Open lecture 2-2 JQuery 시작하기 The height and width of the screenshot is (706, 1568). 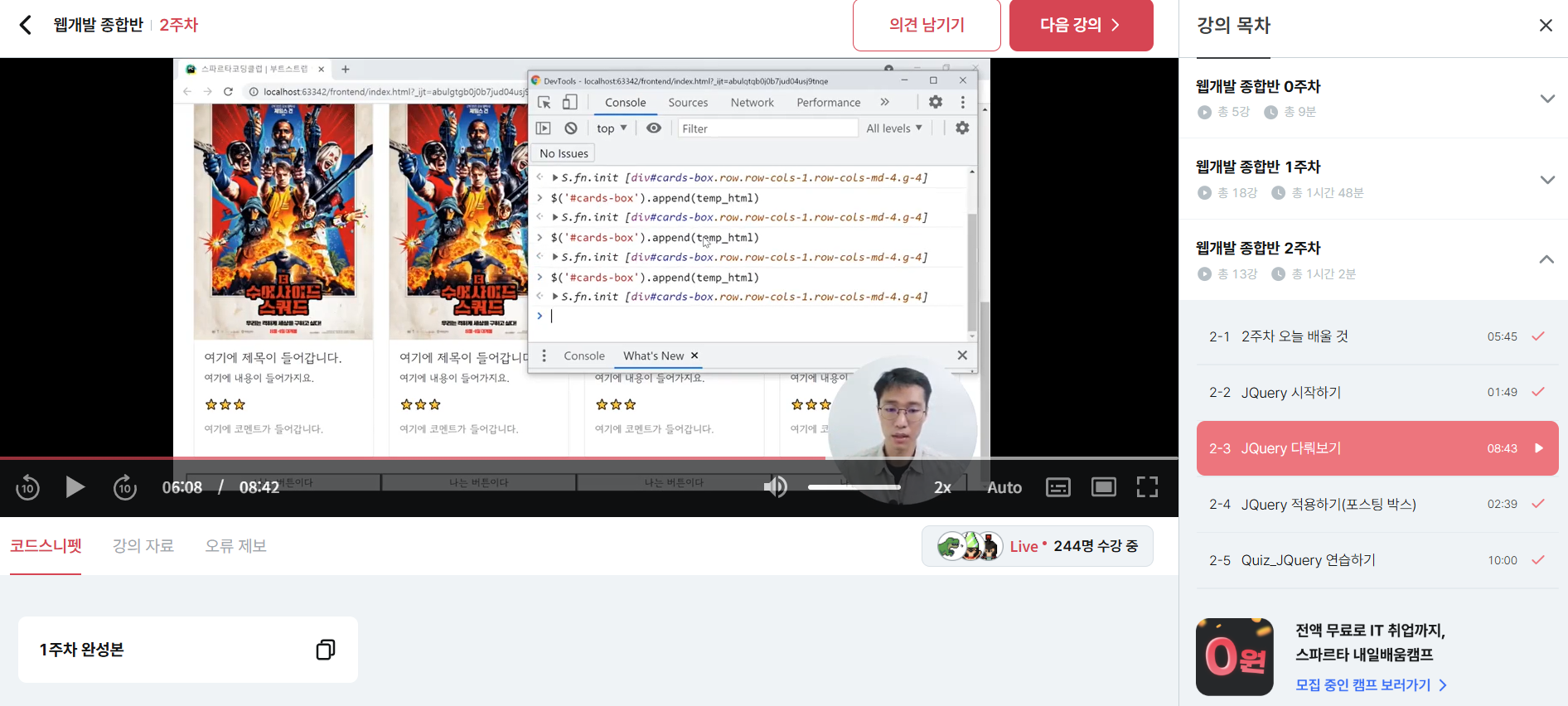(1377, 392)
